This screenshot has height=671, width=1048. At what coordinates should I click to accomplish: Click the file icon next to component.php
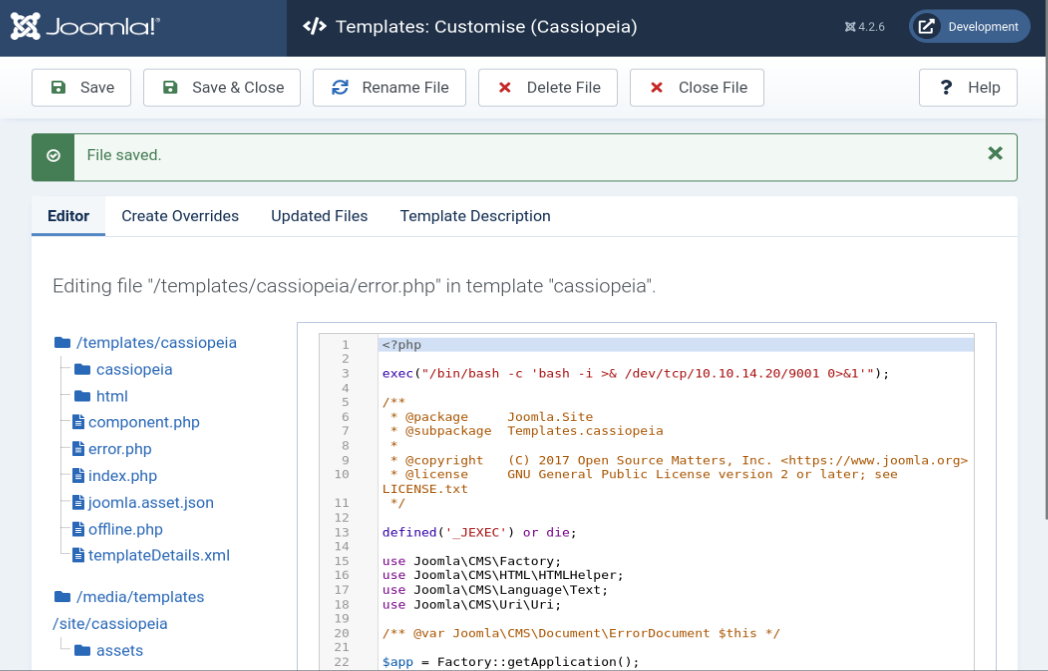[x=78, y=422]
